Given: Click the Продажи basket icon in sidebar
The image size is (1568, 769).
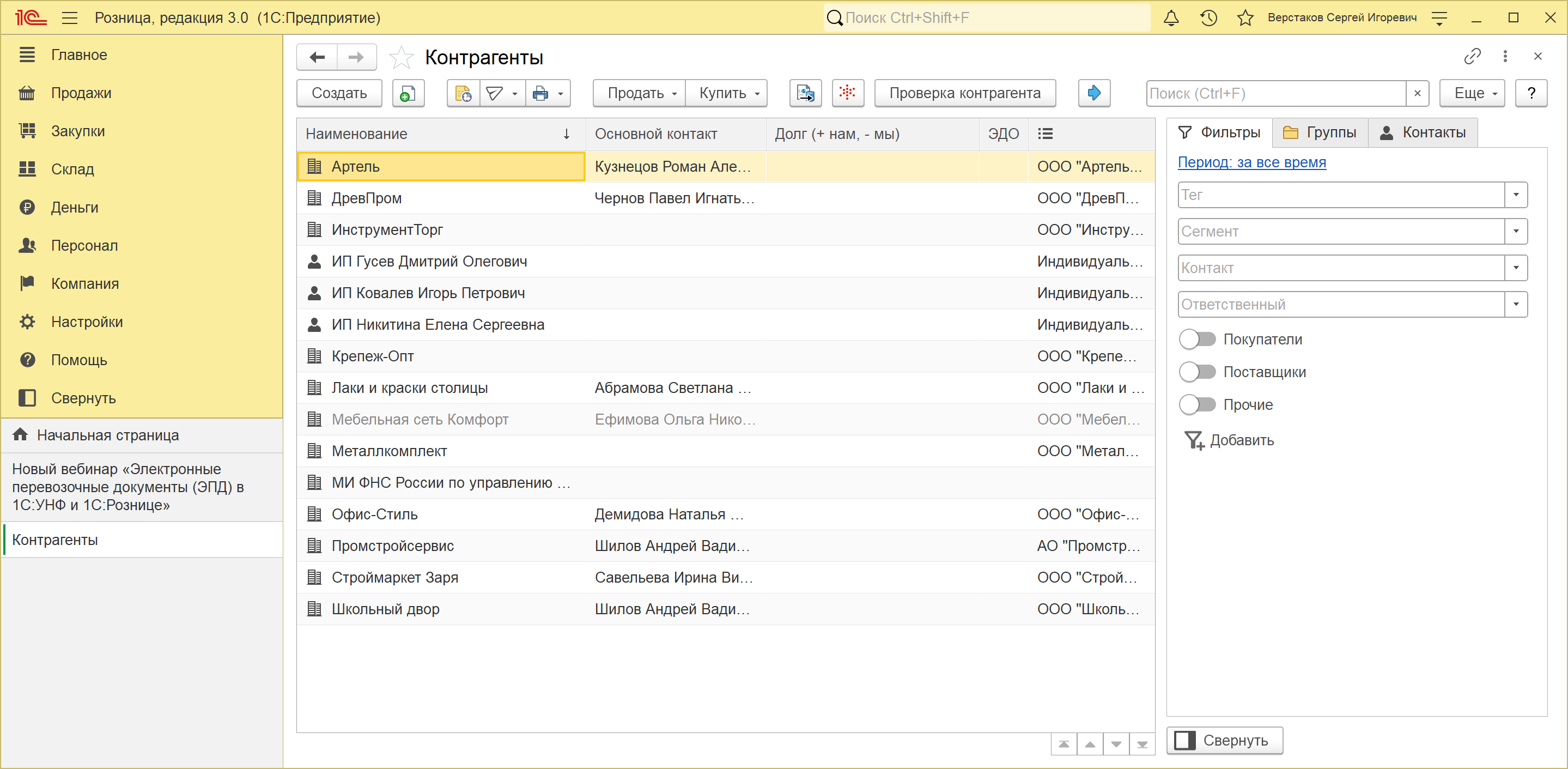Looking at the screenshot, I should point(27,93).
